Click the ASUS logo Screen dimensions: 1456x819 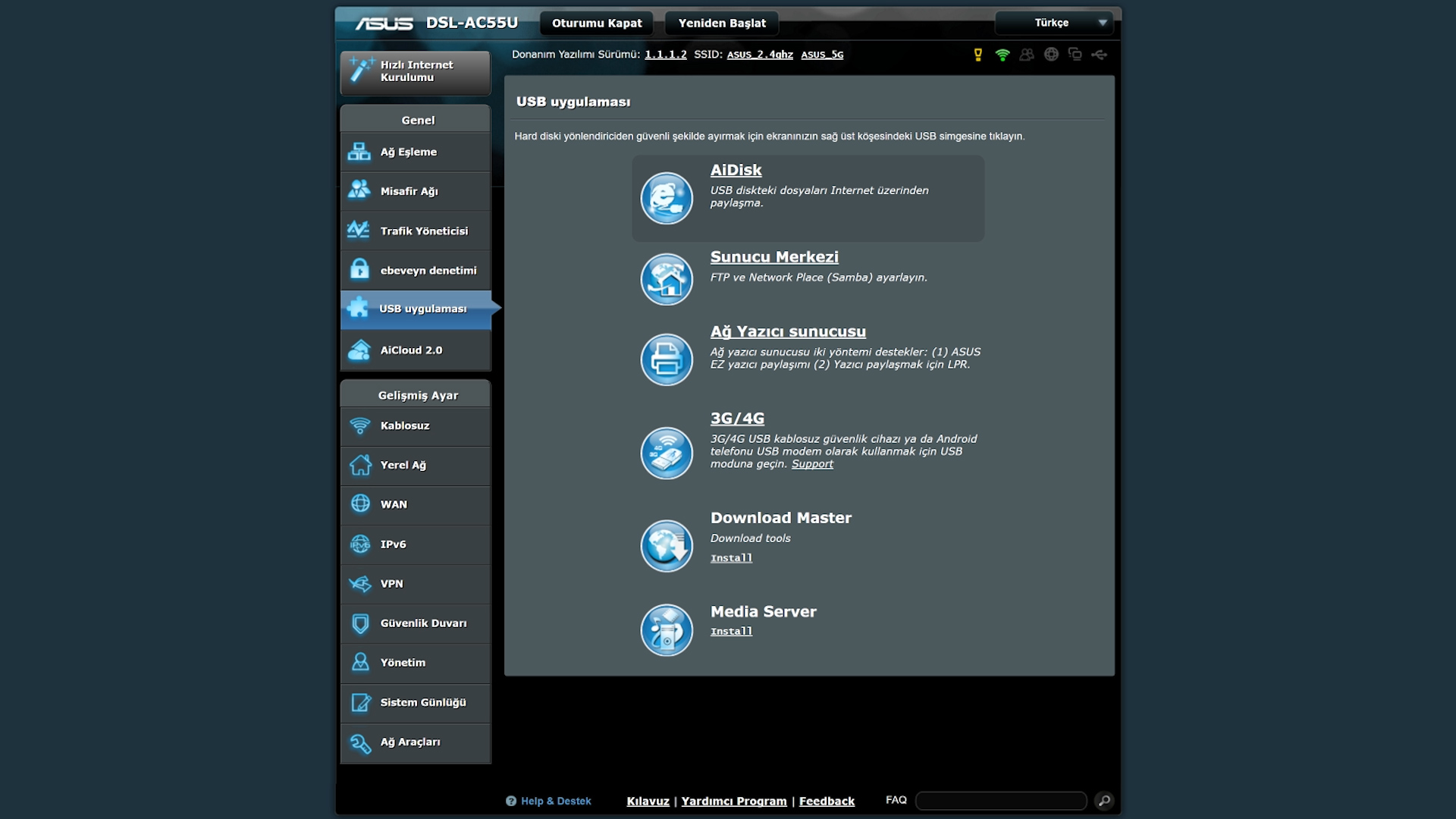384,24
